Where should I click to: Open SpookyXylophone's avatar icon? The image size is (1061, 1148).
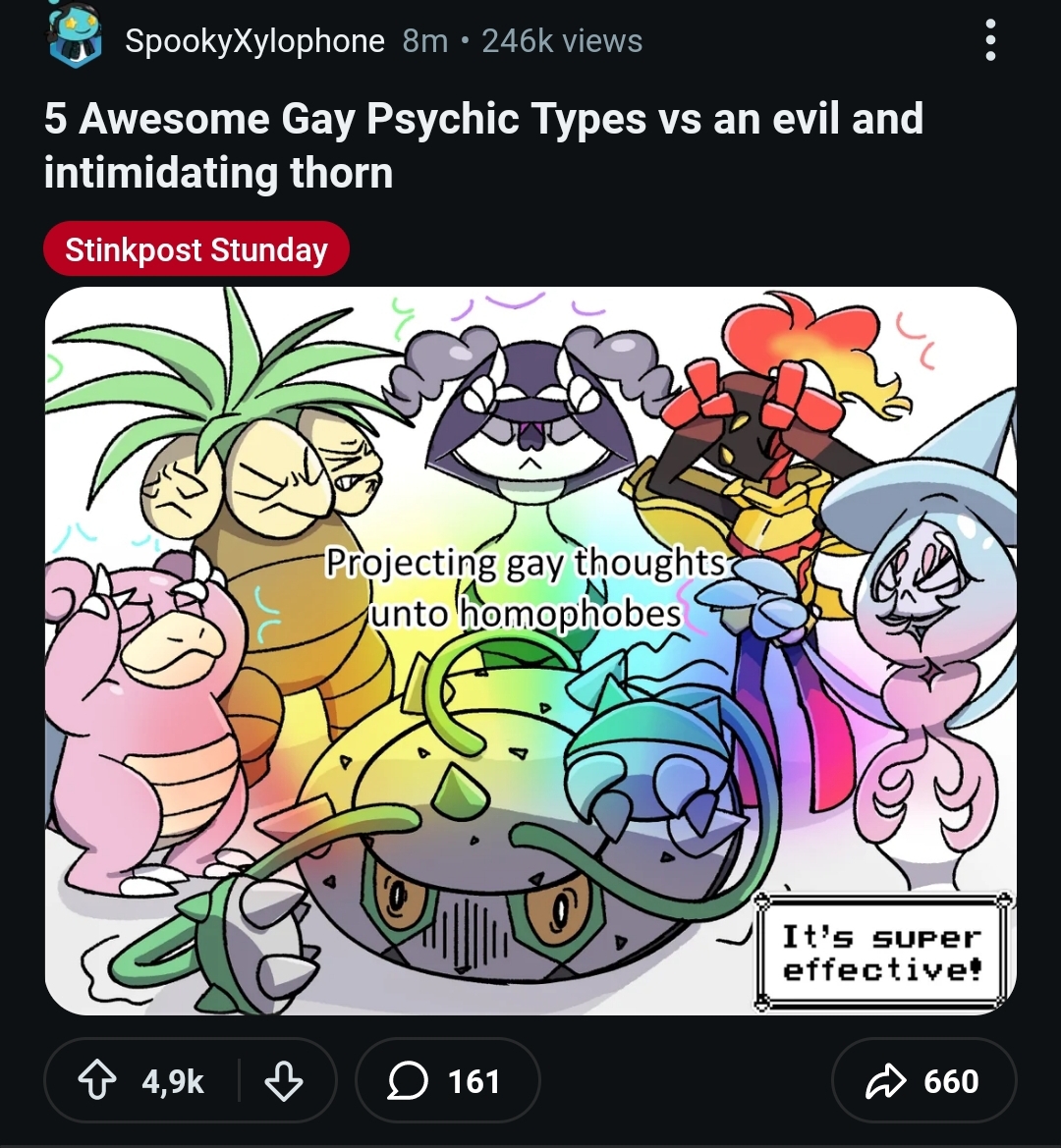pyautogui.click(x=73, y=39)
